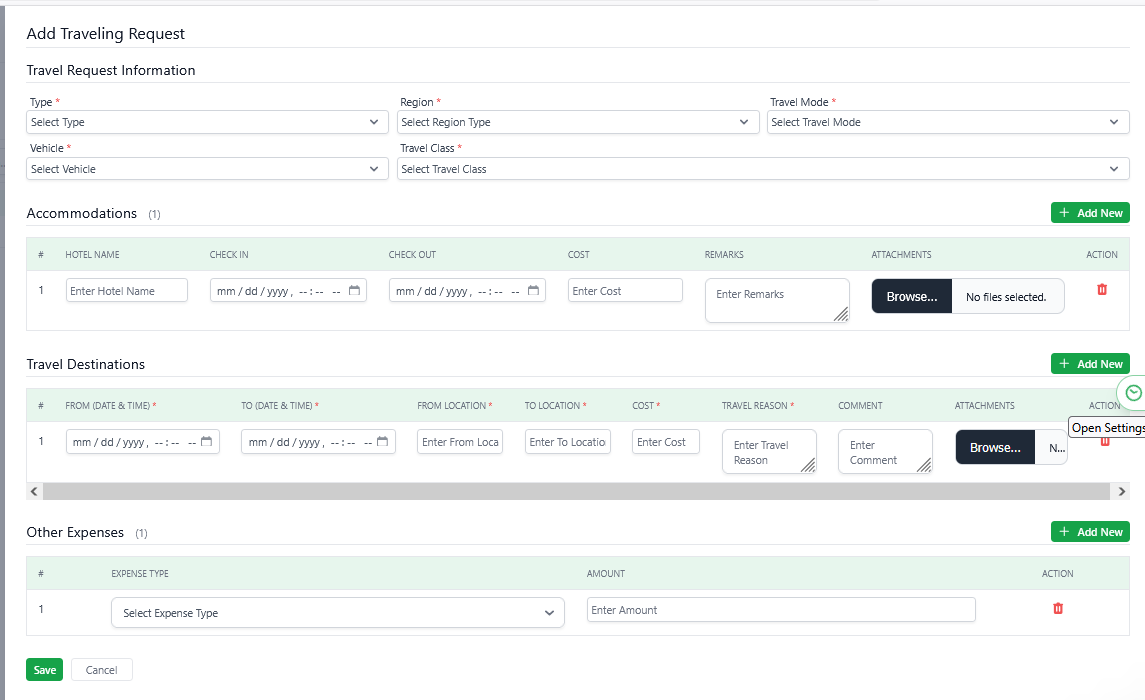Click the Other Expenses section heading
The width and height of the screenshot is (1145, 700).
(75, 532)
